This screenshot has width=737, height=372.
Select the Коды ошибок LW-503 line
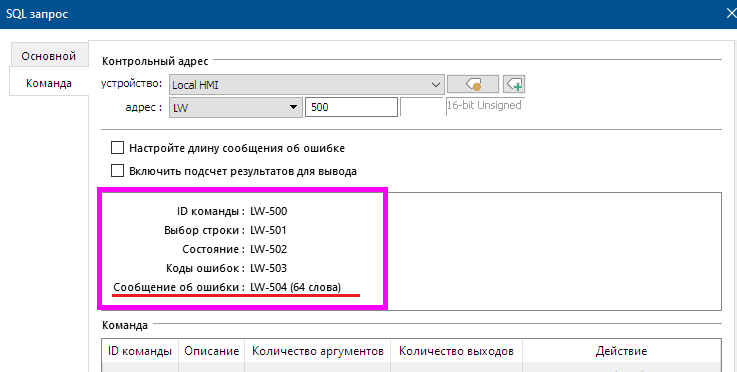tap(226, 268)
